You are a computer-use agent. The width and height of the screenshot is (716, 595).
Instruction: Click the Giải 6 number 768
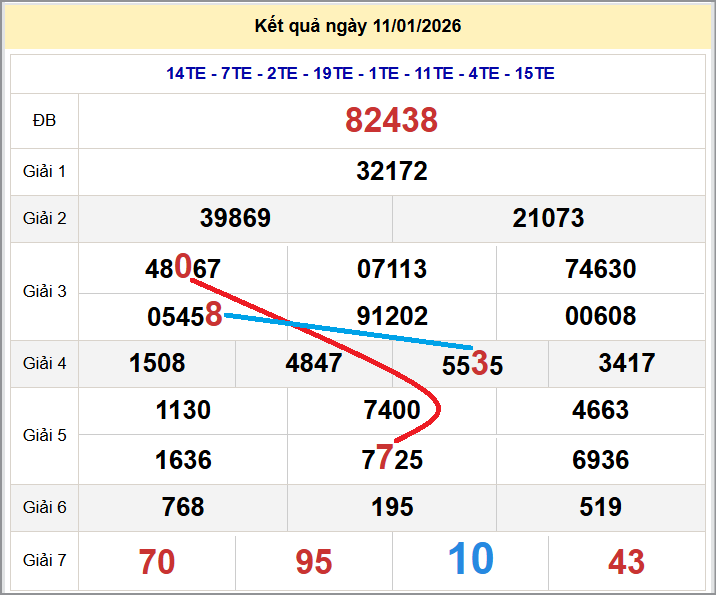[x=183, y=507]
